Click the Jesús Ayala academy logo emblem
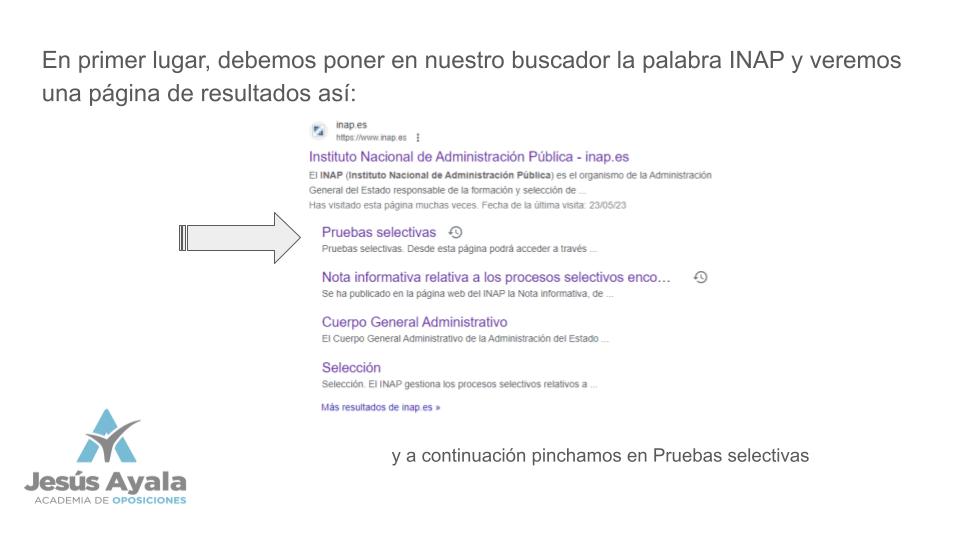This screenshot has height=540, width=960. [x=108, y=436]
